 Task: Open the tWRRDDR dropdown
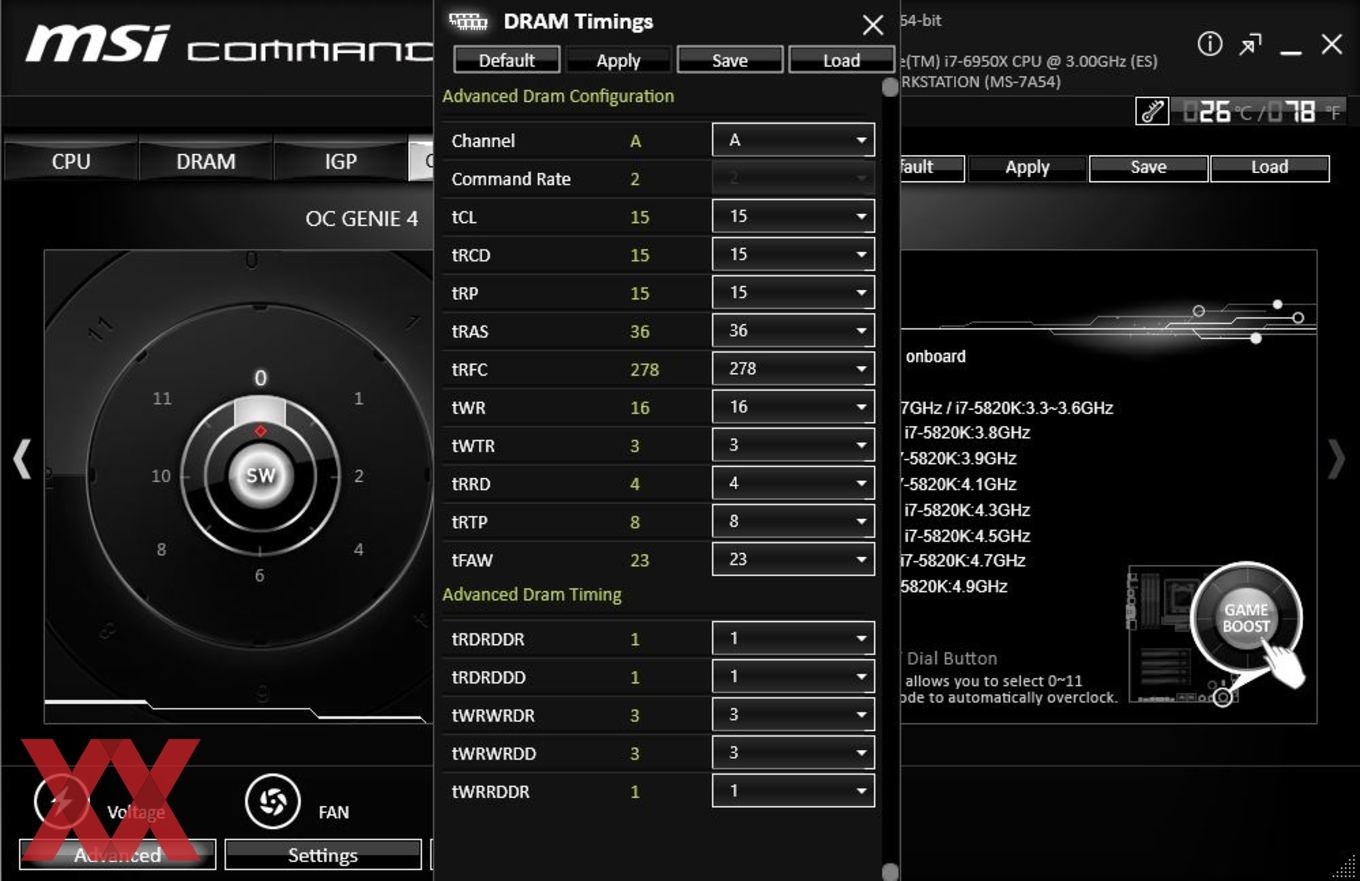coord(794,790)
